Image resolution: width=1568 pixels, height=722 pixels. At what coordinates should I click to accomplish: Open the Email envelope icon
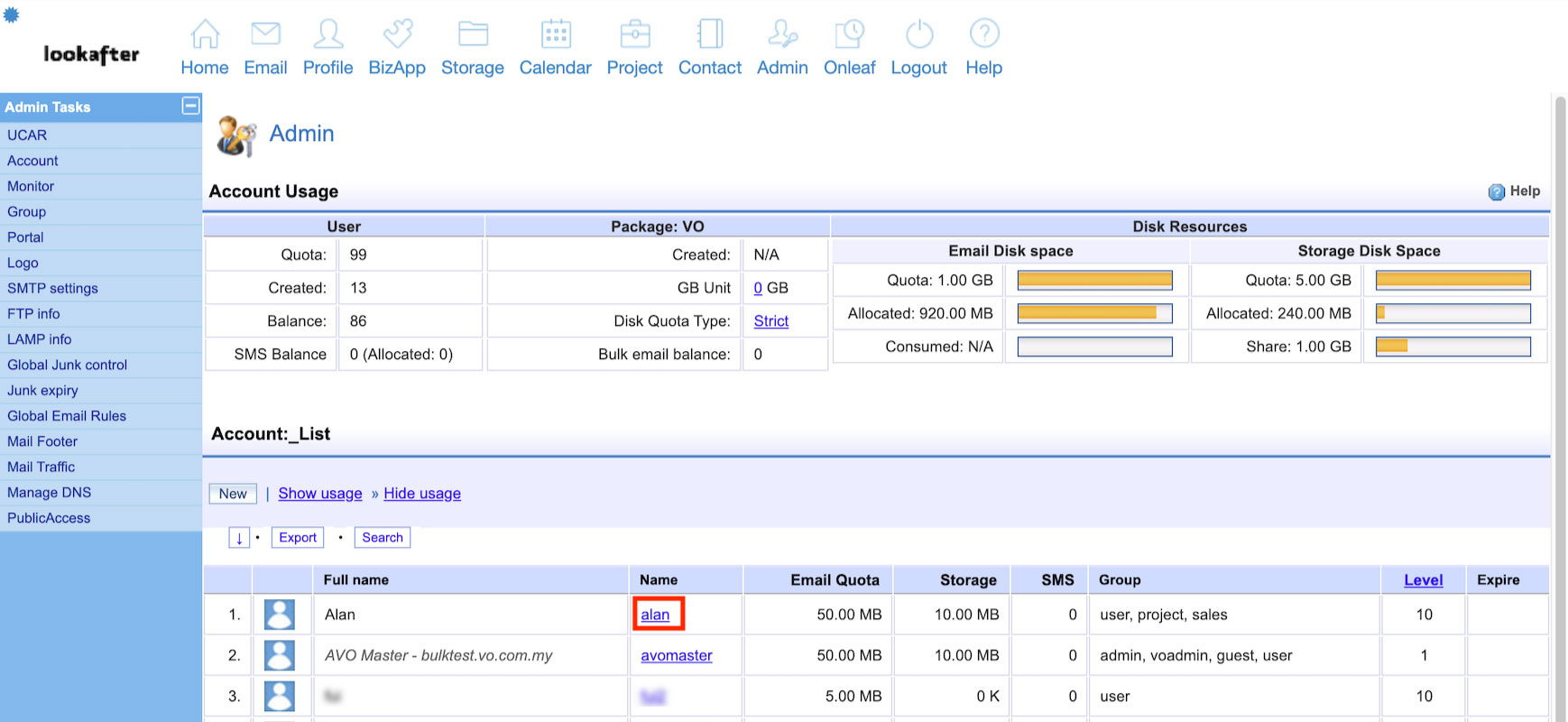[265, 34]
